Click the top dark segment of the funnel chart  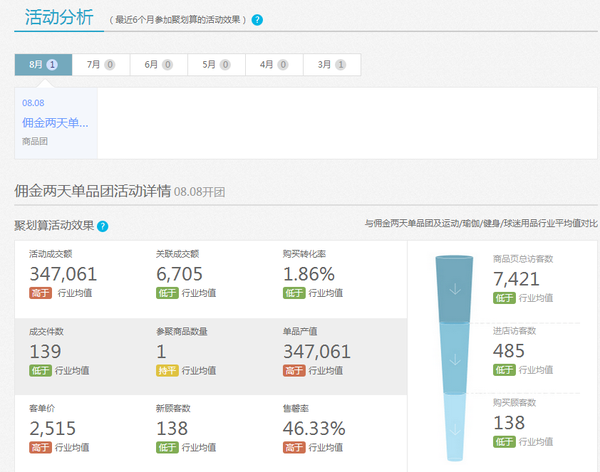coord(455,290)
